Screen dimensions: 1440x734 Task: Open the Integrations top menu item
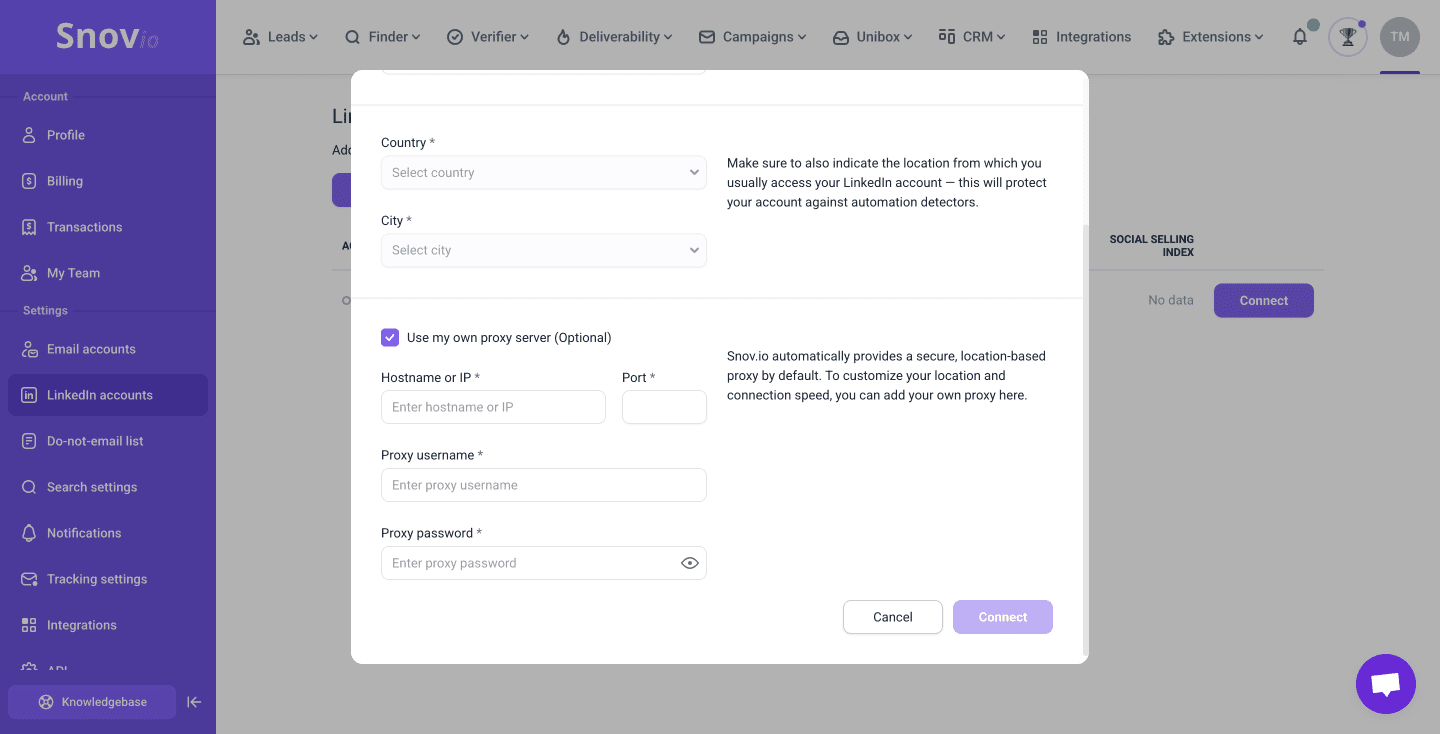tap(1081, 37)
